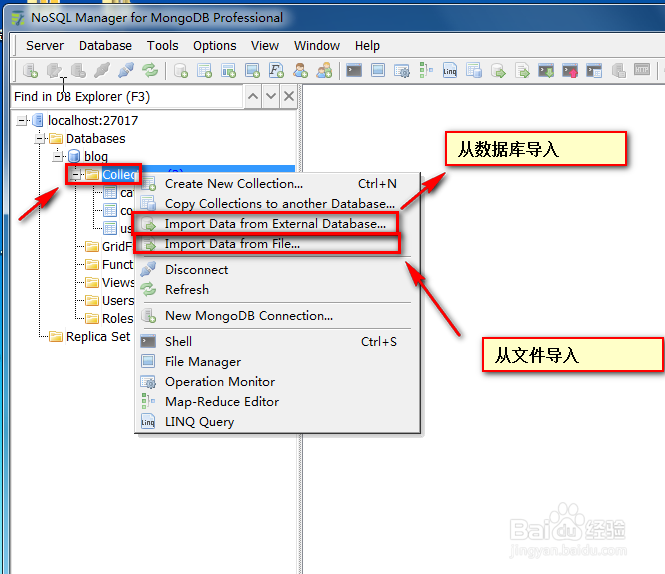Choose File Manager in the context menu
The height and width of the screenshot is (574, 665).
click(x=278, y=361)
